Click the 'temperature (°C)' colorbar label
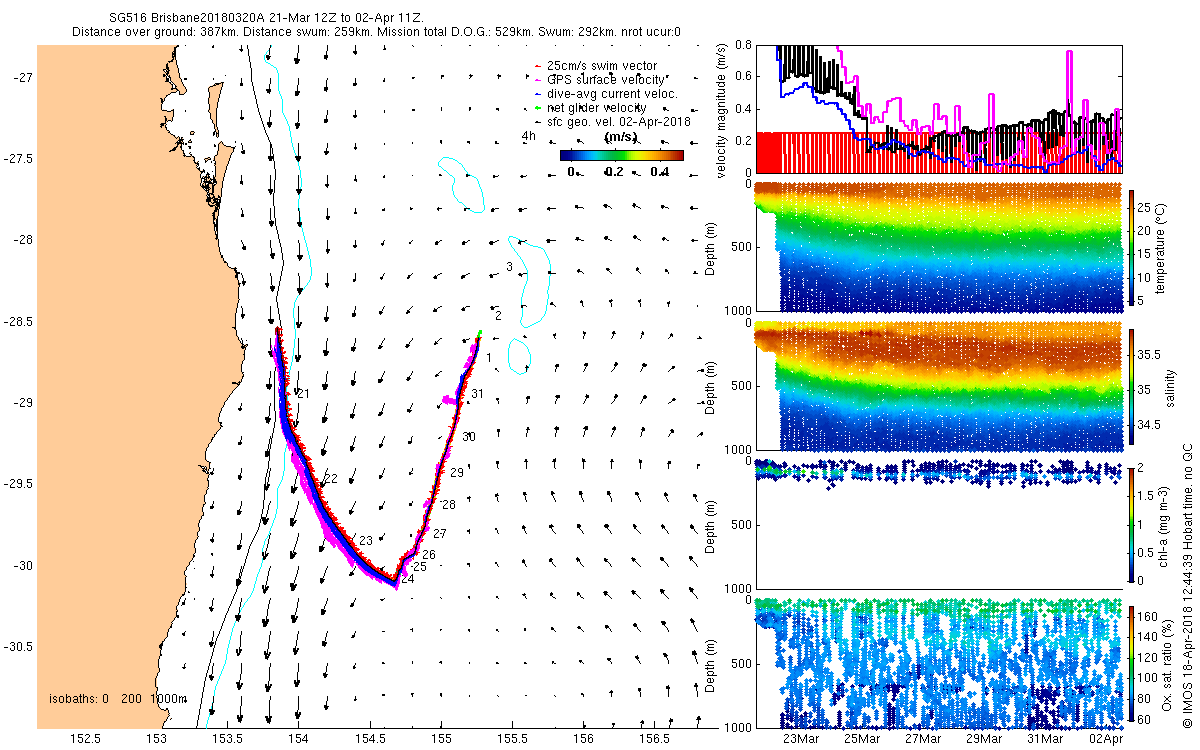The image size is (1200, 750). point(1163,250)
